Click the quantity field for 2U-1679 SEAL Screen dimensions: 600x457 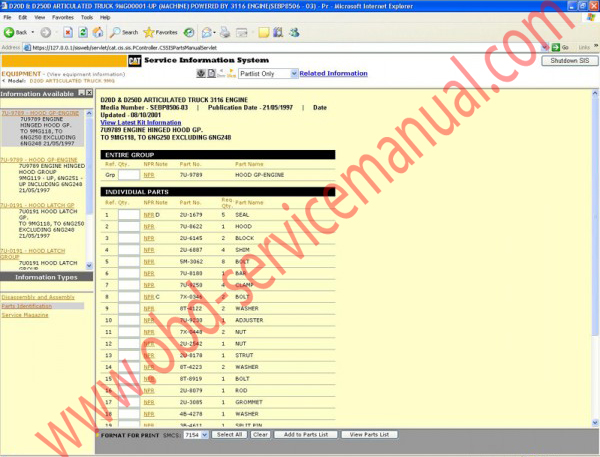(129, 215)
